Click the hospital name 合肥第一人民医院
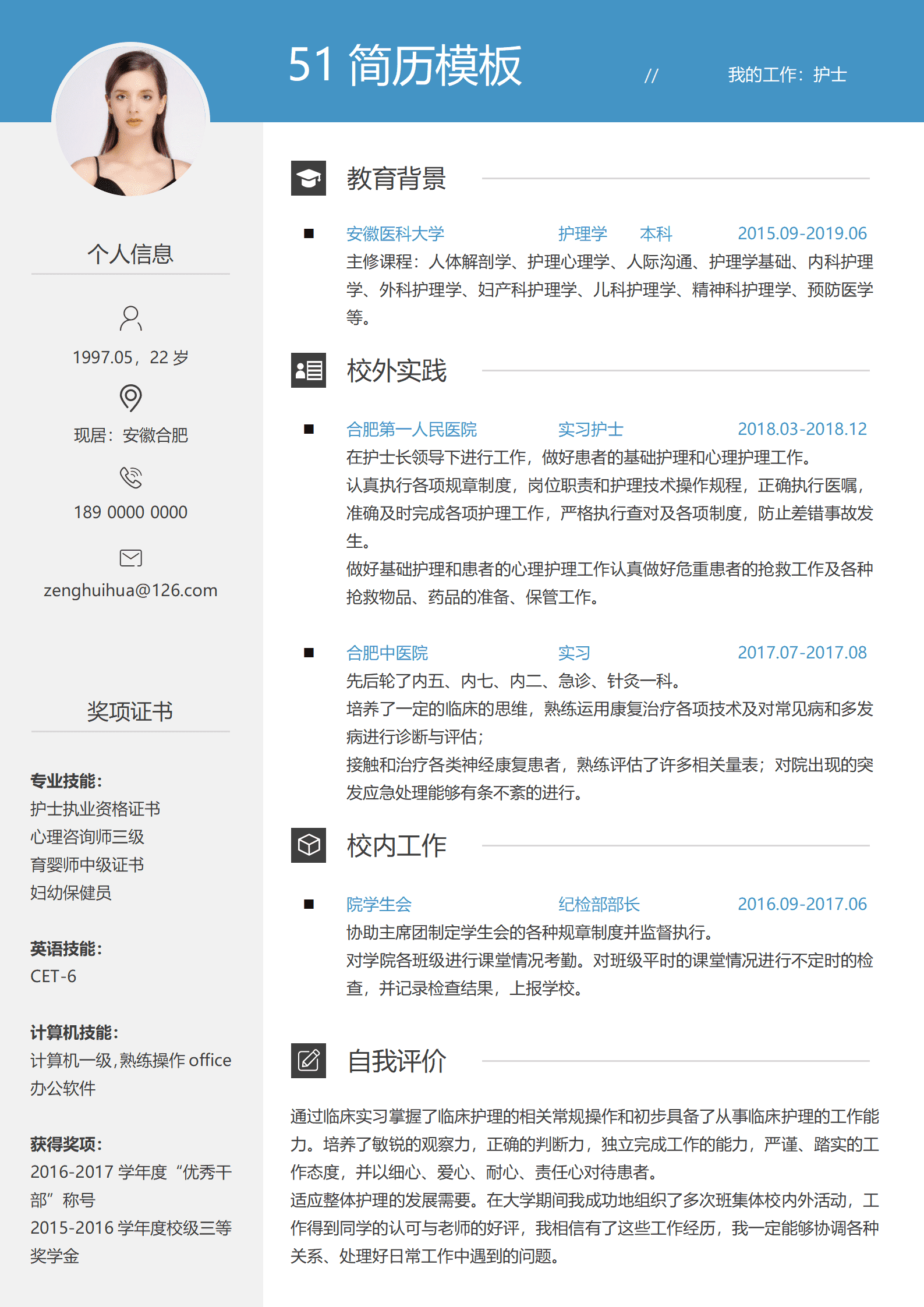 [412, 429]
